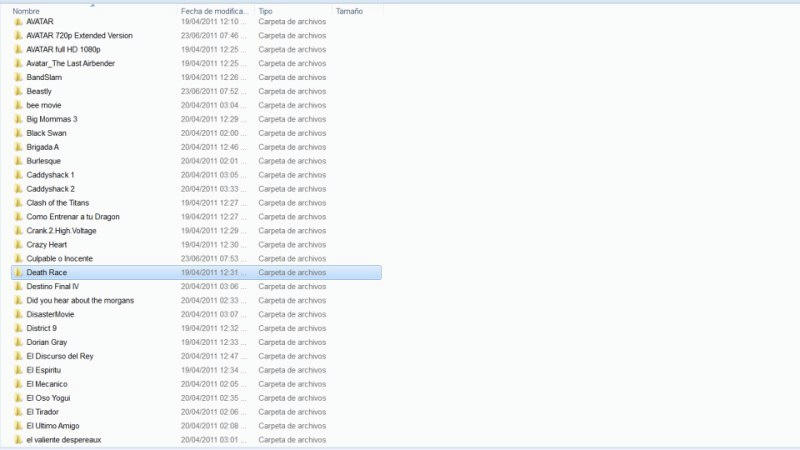Select the Dorian Gray folder icon

pyautogui.click(x=18, y=342)
